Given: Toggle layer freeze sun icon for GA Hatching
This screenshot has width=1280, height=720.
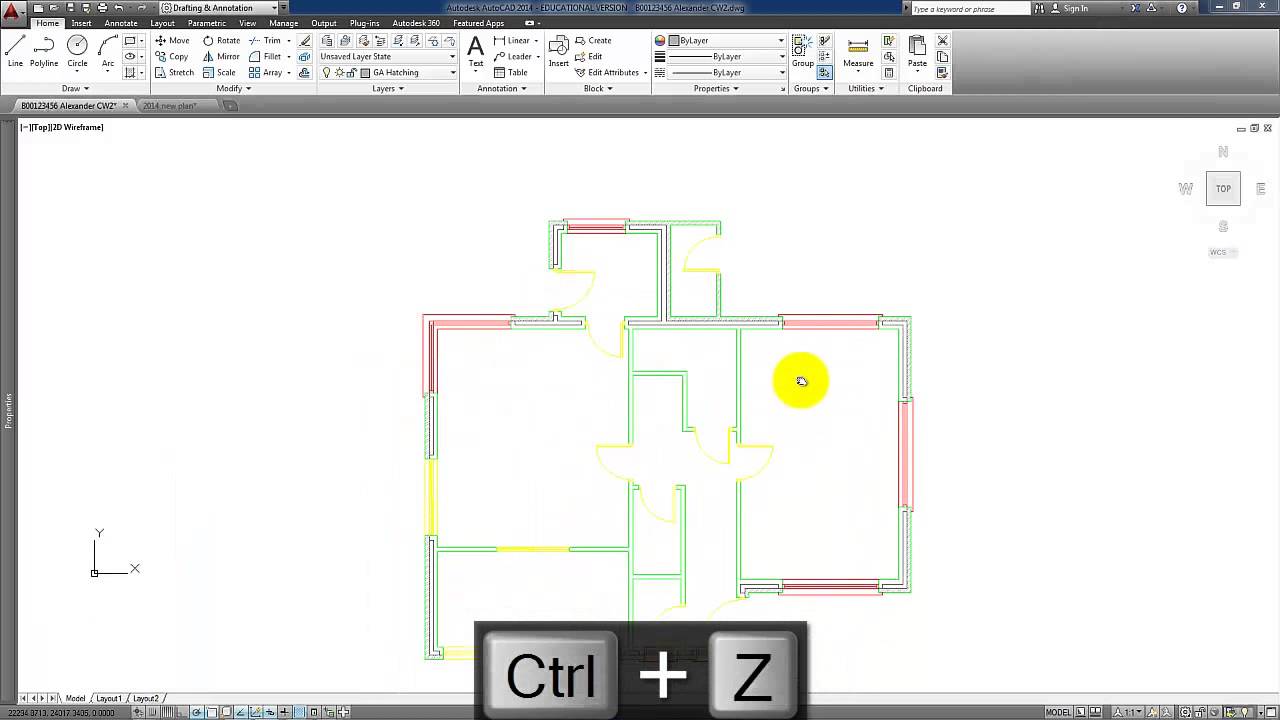Looking at the screenshot, I should [339, 73].
